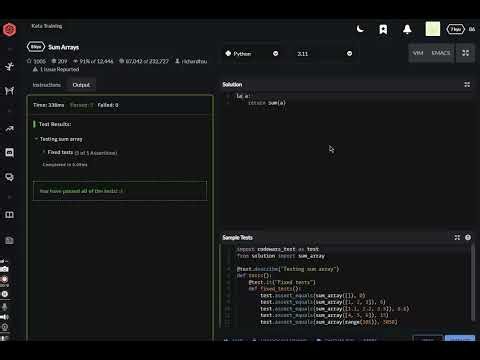
Task: Click the Sum Arrays kata title
Action: tap(63, 47)
